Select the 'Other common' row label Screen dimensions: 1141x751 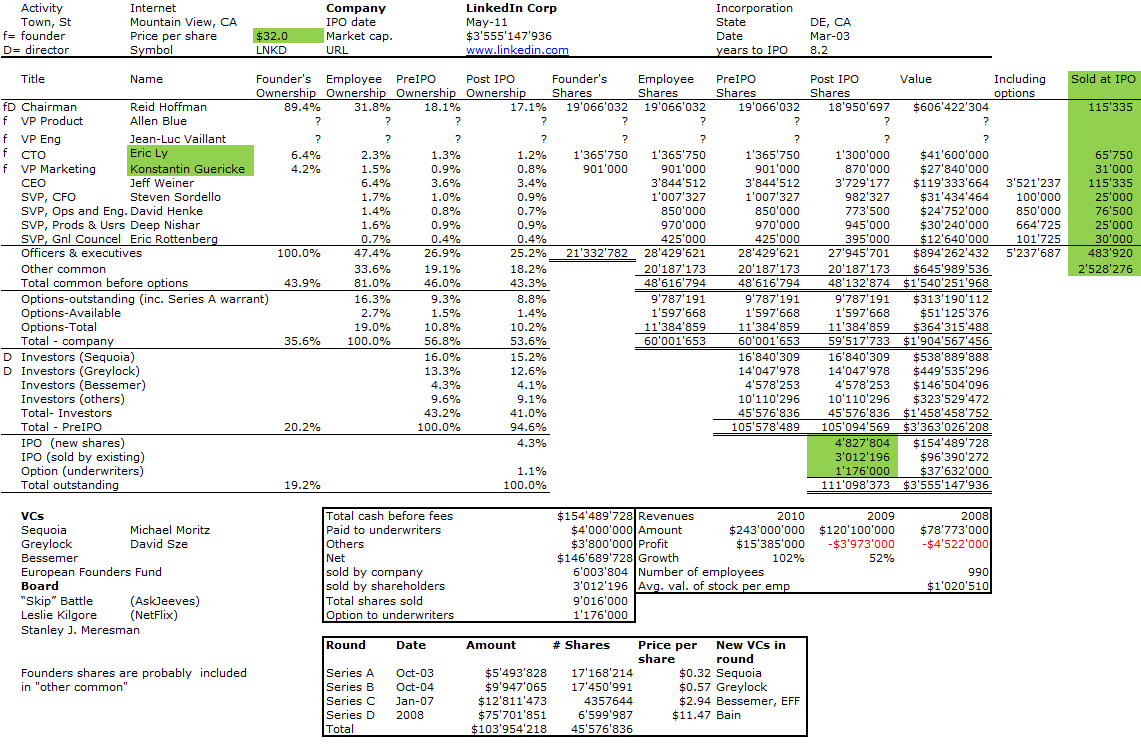pos(63,269)
